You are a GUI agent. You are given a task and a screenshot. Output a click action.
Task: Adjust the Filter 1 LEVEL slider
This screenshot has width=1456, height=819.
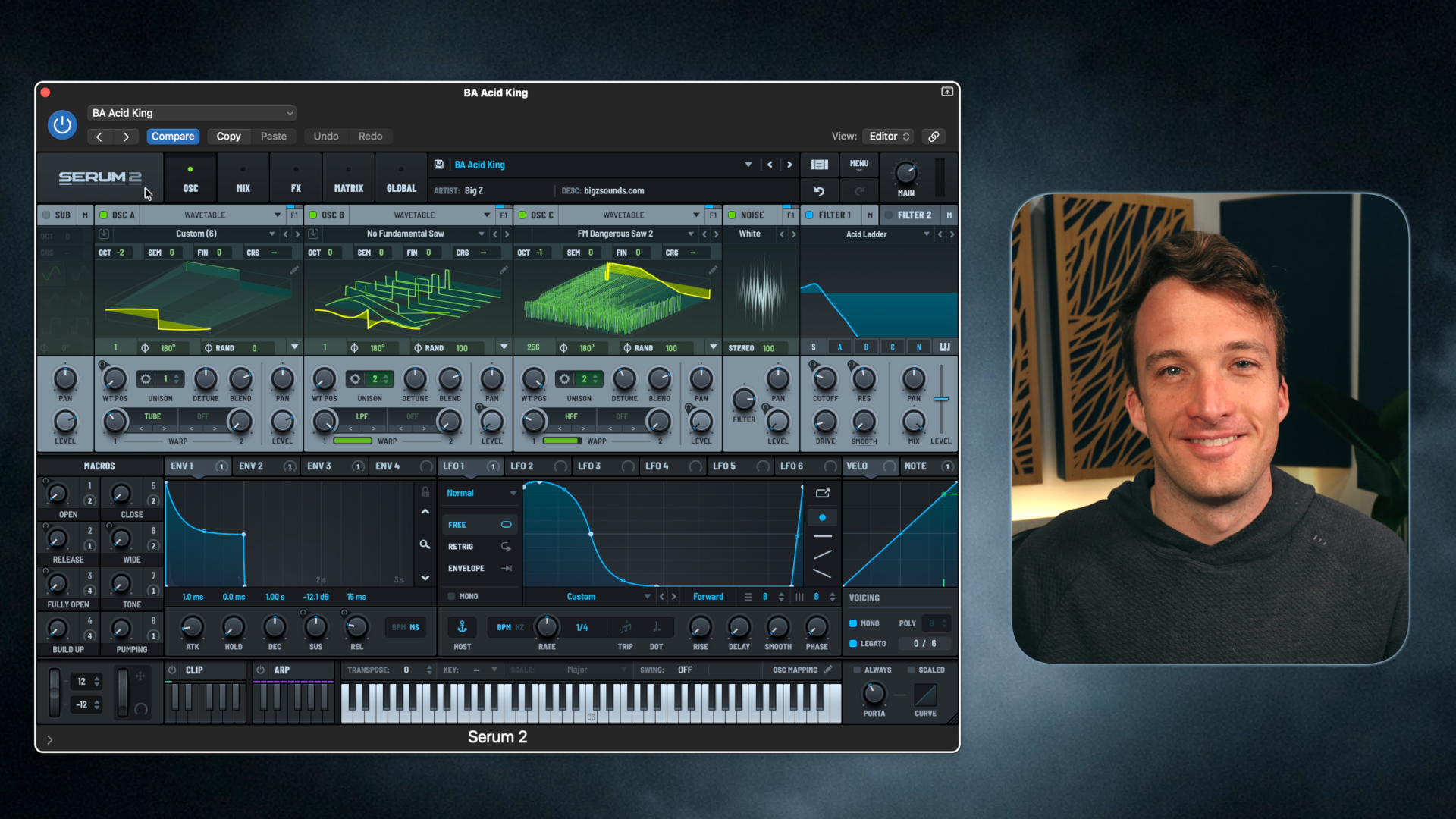click(940, 399)
